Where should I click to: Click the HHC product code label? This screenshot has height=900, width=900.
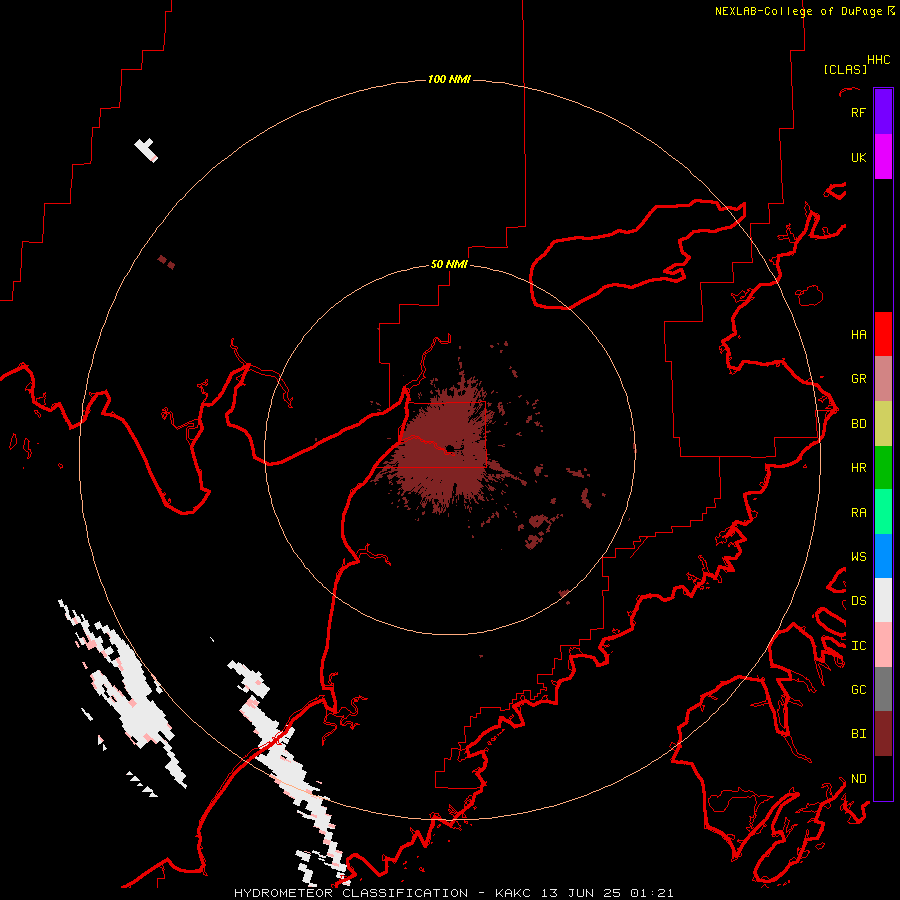(878, 60)
